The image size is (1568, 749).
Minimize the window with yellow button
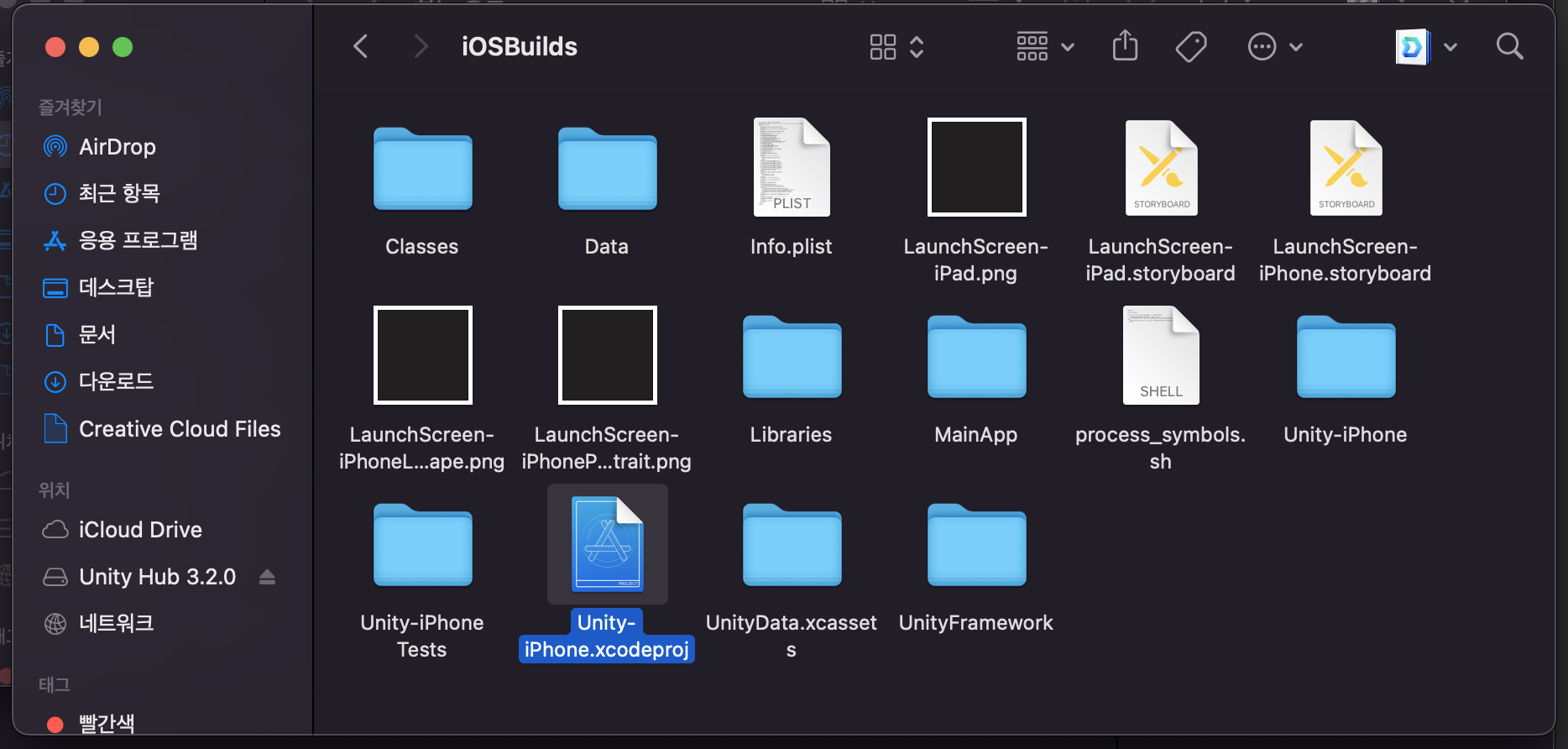(x=89, y=47)
